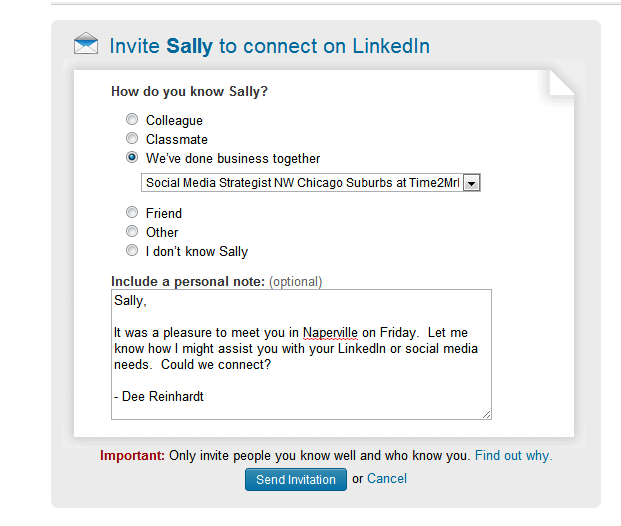Open the Find out why link
This screenshot has width=621, height=526.
[514, 455]
